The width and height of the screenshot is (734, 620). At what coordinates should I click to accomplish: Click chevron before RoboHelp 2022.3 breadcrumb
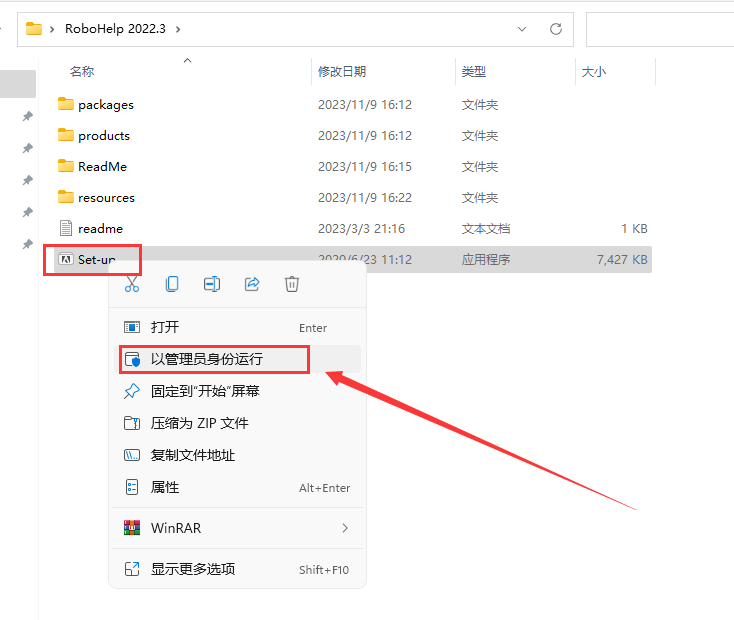pyautogui.click(x=52, y=29)
